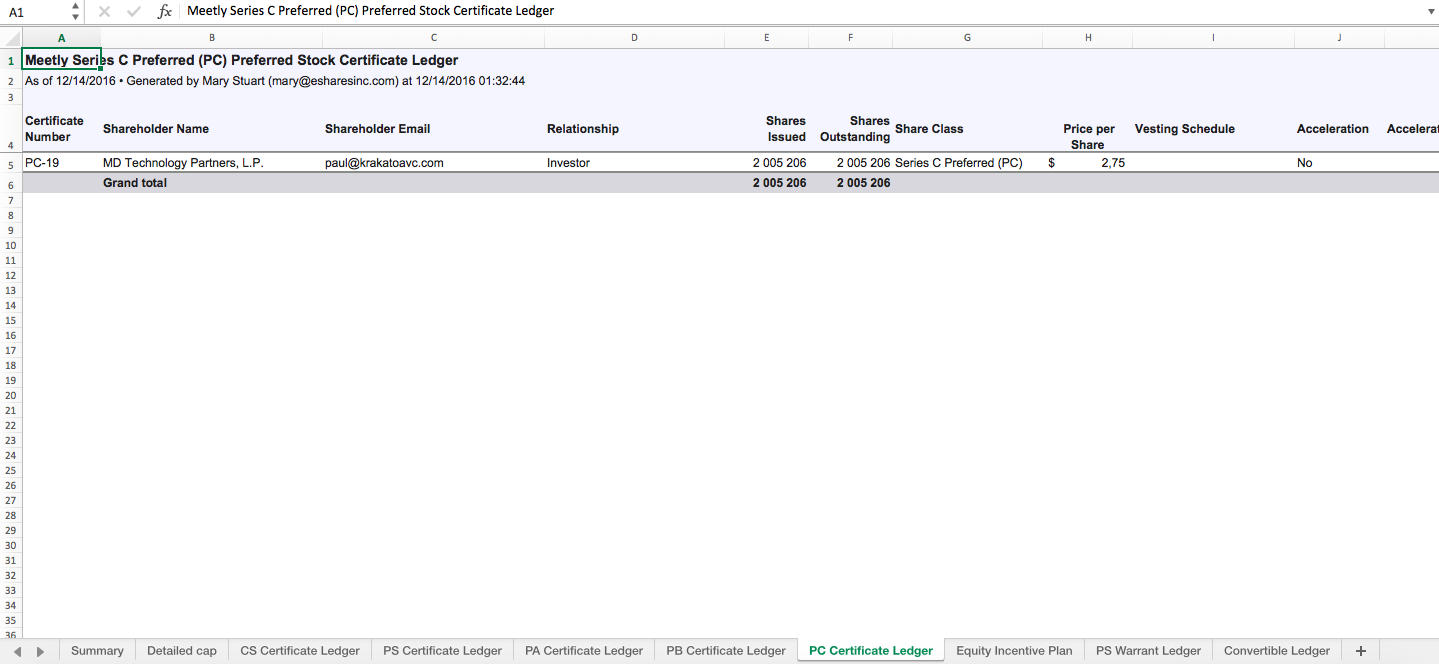Click the Relationship header cell

pos(634,129)
